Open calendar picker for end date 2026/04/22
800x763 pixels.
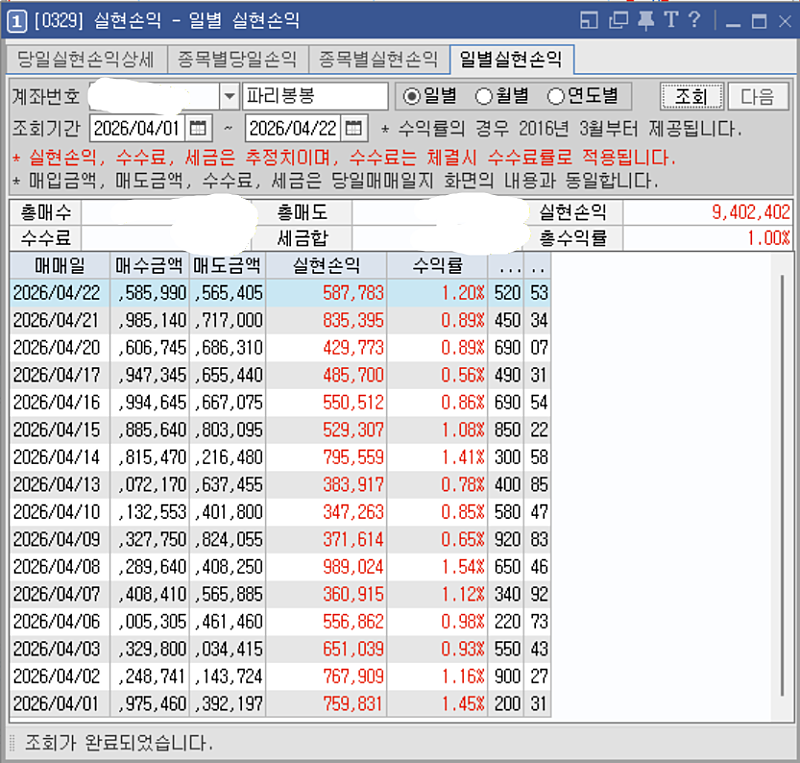click(355, 128)
